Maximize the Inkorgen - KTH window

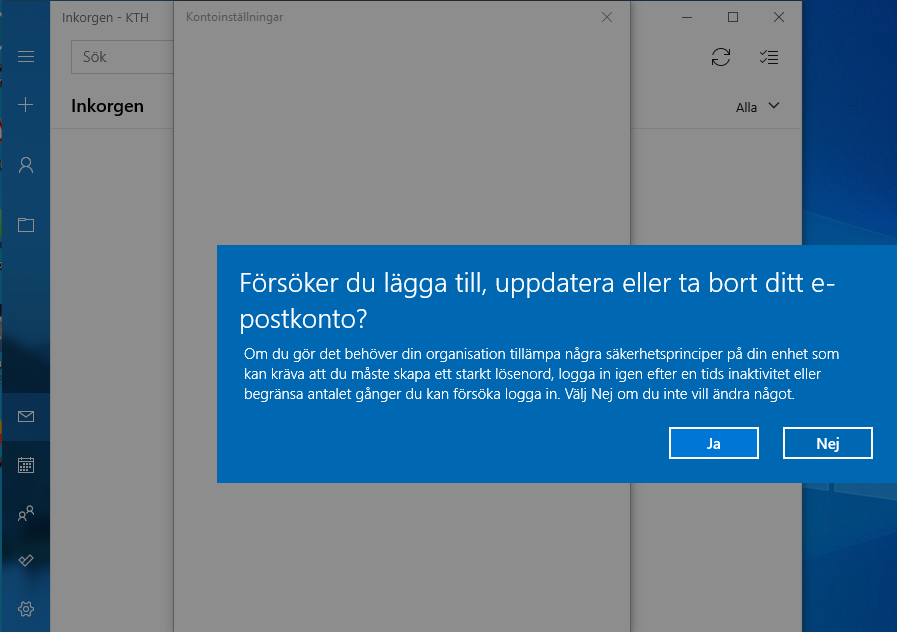tap(733, 17)
